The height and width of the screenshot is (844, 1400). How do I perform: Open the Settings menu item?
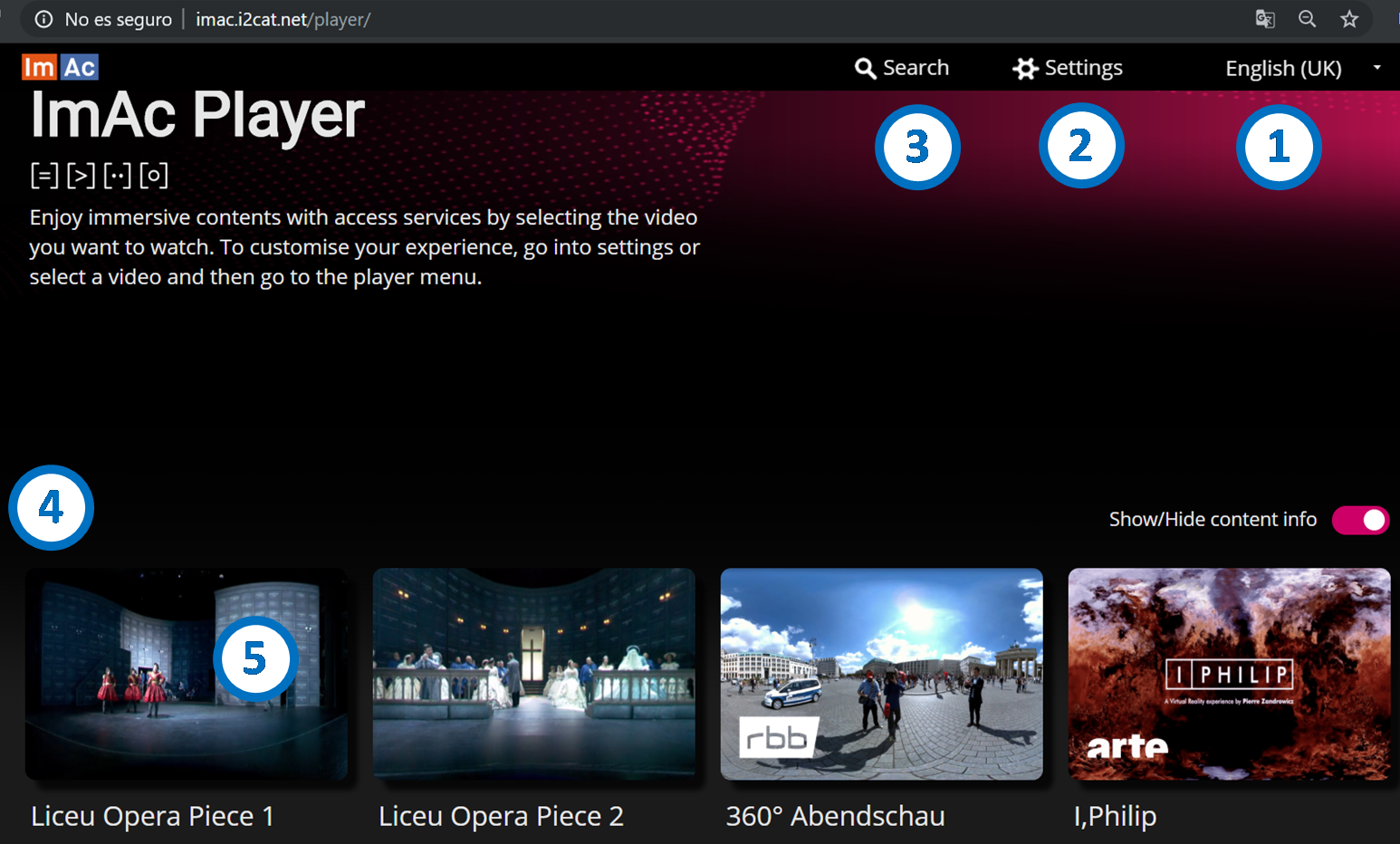(1083, 68)
